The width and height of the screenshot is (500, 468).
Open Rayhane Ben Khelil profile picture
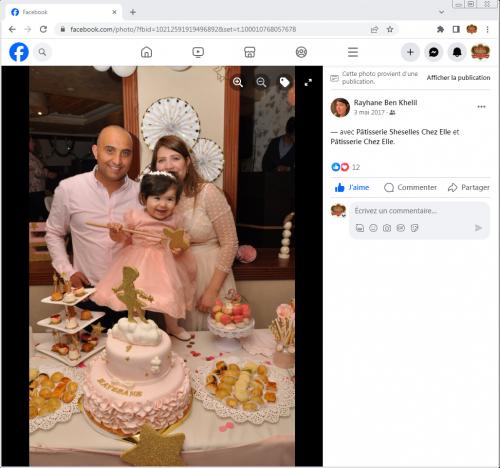(340, 108)
